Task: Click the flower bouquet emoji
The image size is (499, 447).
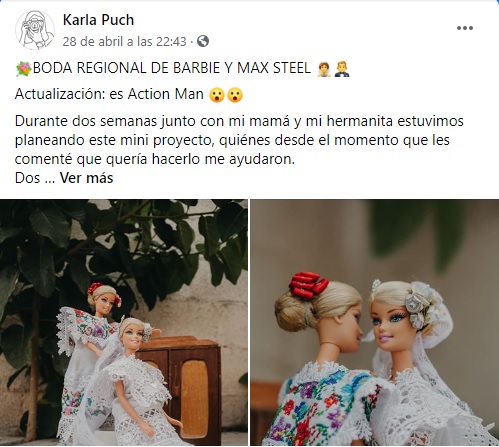Action: coord(23,69)
